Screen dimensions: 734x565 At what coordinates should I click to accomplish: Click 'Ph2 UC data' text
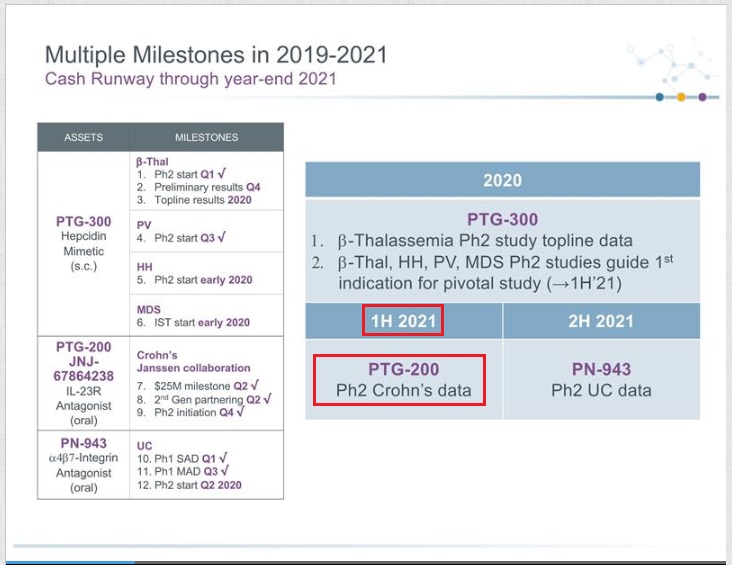click(x=602, y=390)
